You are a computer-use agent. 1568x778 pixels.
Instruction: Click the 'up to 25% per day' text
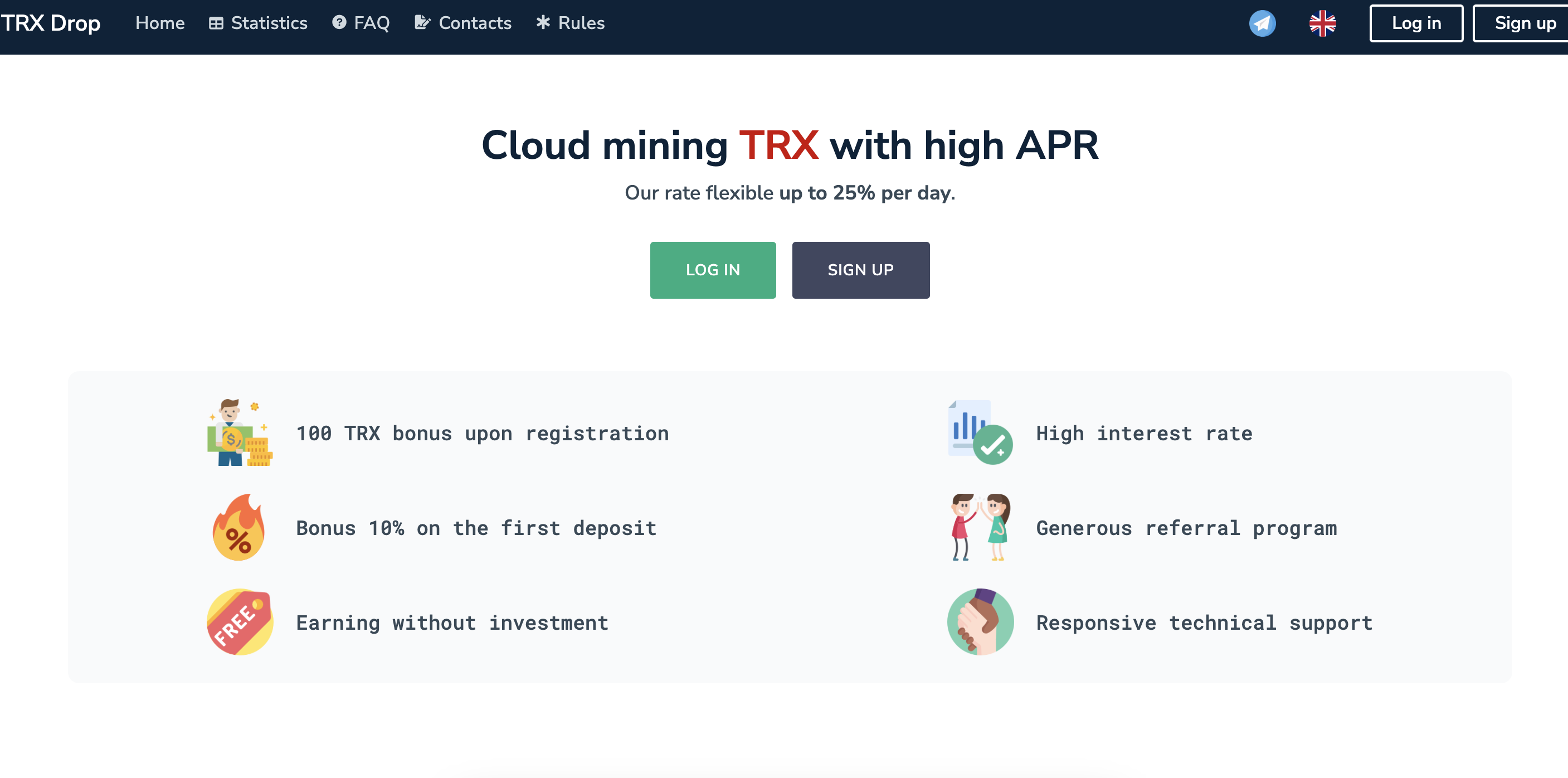[x=867, y=193]
